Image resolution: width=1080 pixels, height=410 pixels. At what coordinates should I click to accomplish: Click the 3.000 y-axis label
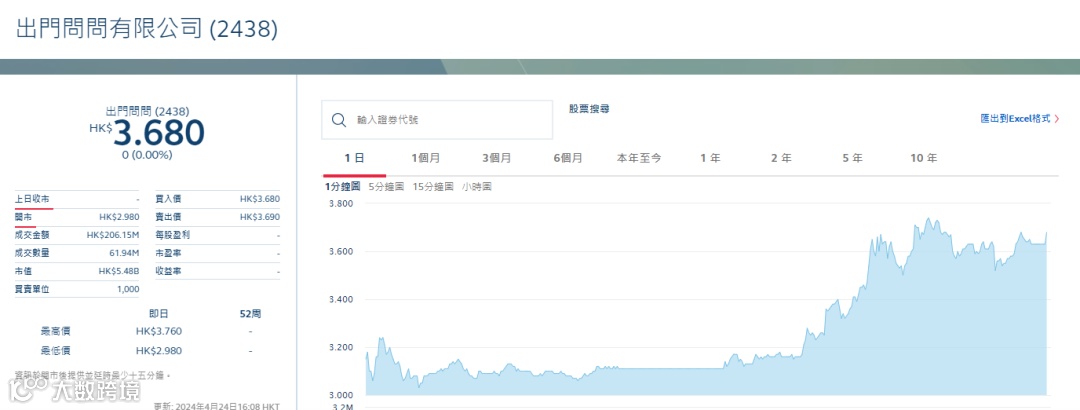coord(341,396)
